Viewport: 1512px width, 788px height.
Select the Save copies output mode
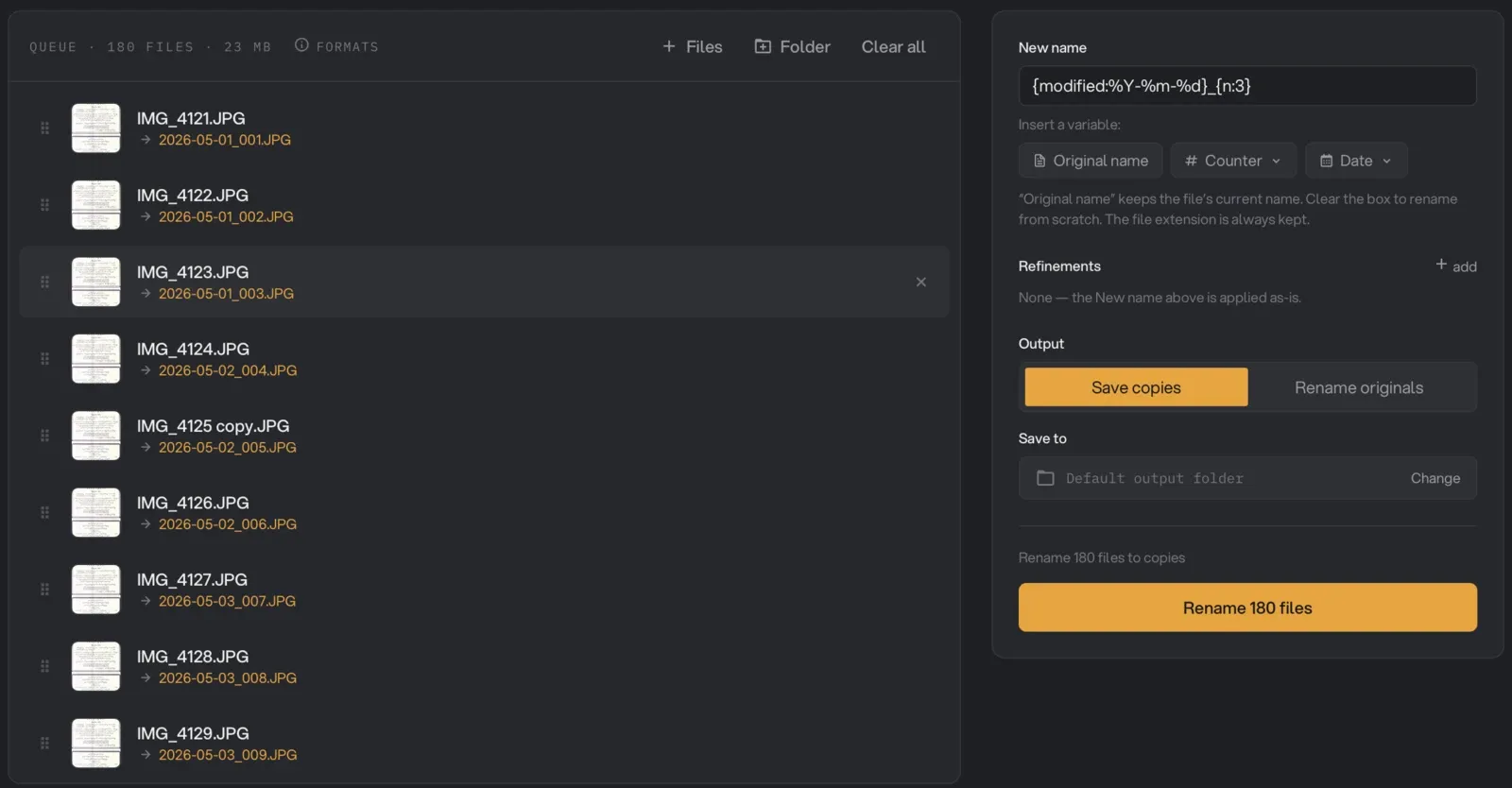1136,387
